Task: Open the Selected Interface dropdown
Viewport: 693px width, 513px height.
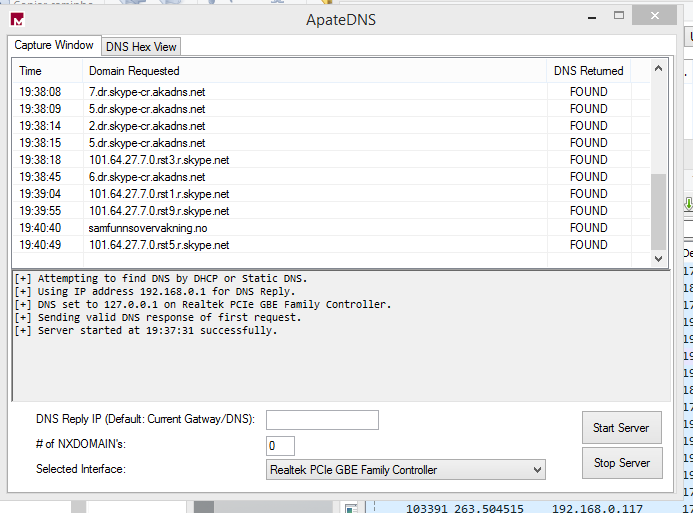Action: tap(405, 470)
